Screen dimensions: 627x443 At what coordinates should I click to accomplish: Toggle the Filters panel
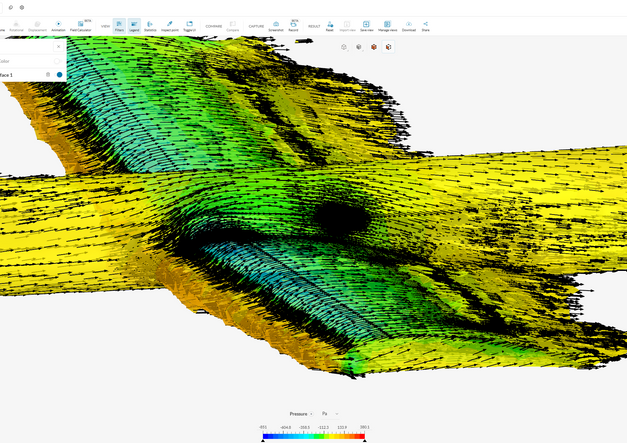pyautogui.click(x=119, y=26)
